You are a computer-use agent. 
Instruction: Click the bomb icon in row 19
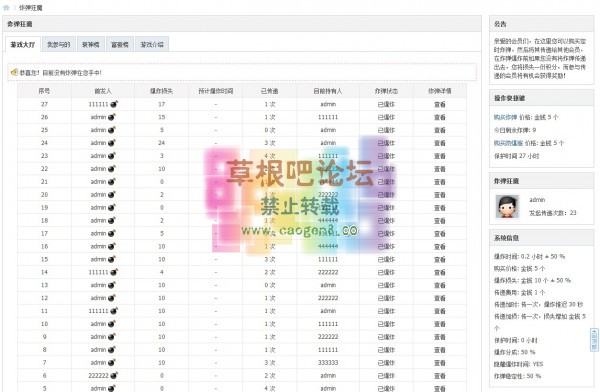(111, 207)
